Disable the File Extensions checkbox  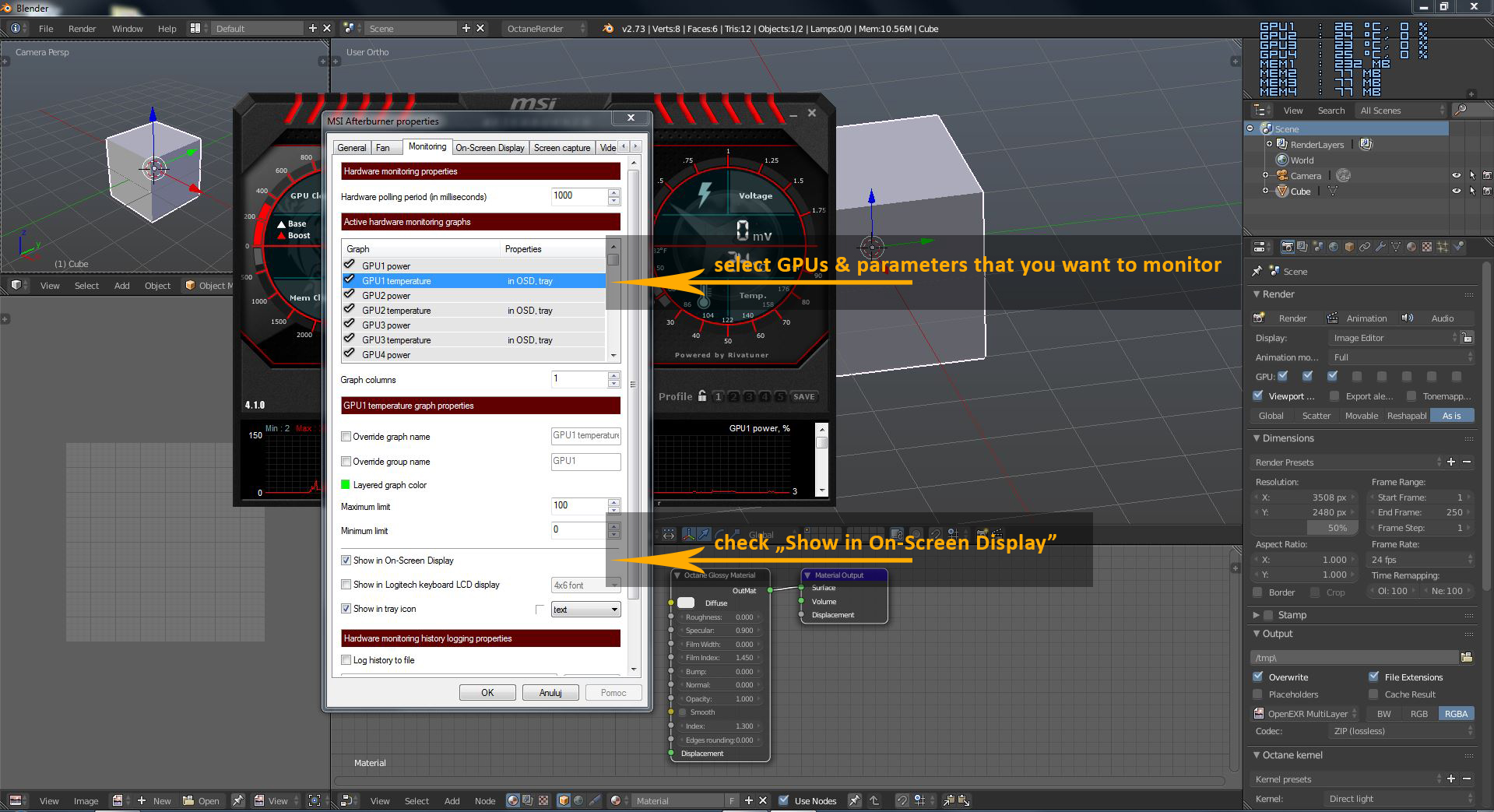1373,677
